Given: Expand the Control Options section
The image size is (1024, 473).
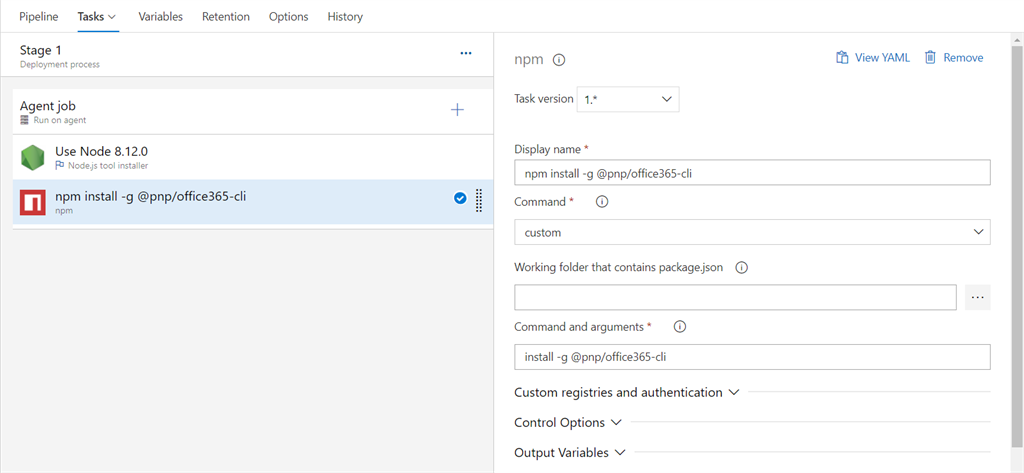Looking at the screenshot, I should click(568, 423).
